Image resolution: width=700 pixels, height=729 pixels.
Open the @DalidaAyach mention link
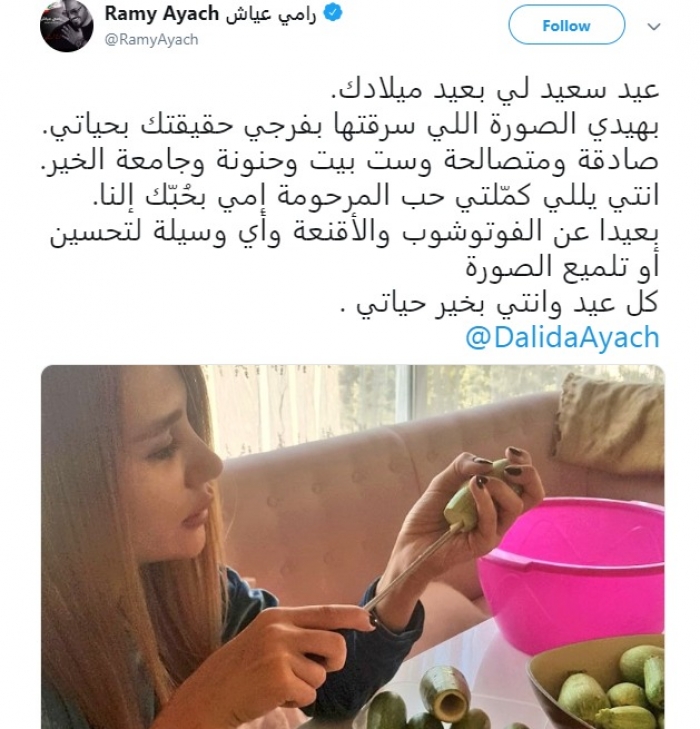click(x=562, y=338)
